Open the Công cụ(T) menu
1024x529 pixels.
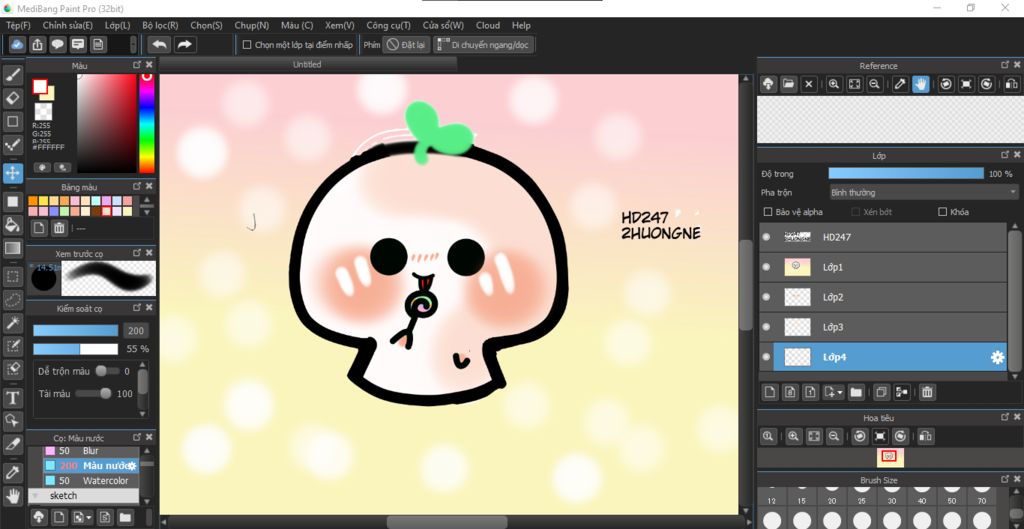click(389, 25)
